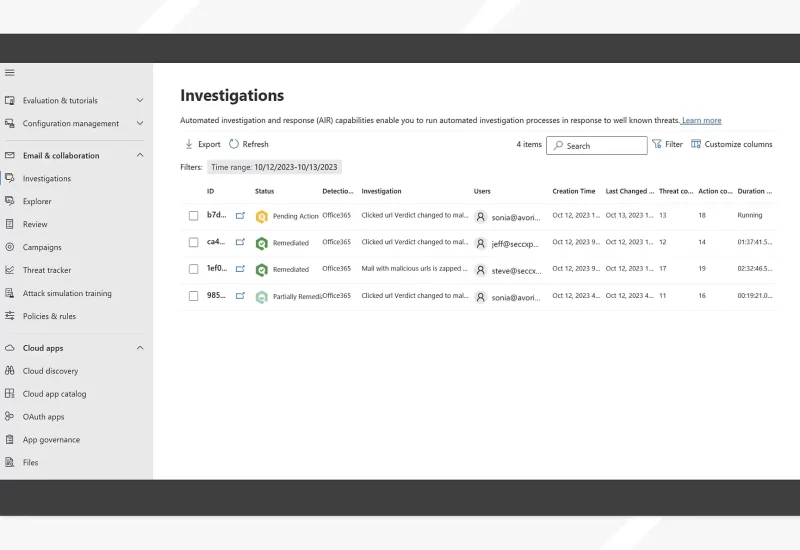
Task: Open the Filter panel
Action: pos(667,144)
